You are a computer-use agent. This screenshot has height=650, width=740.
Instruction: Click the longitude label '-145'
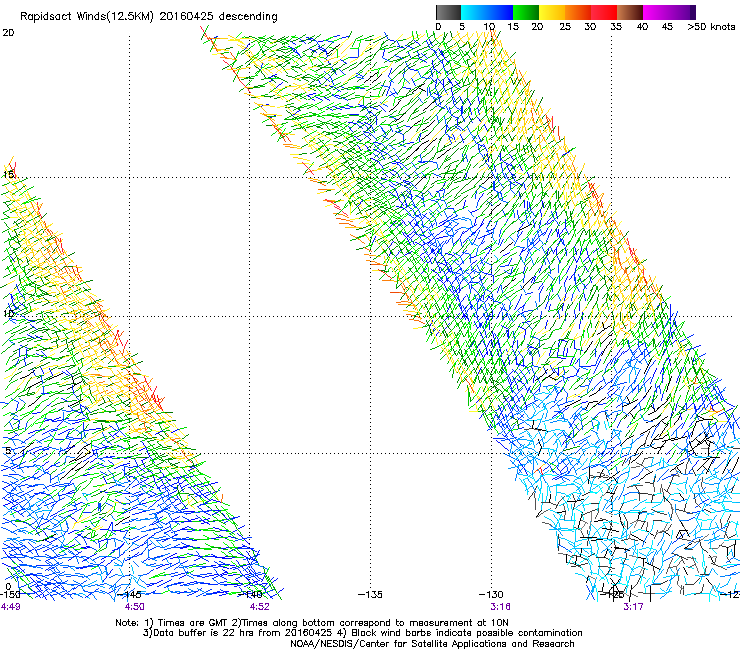pos(129,594)
